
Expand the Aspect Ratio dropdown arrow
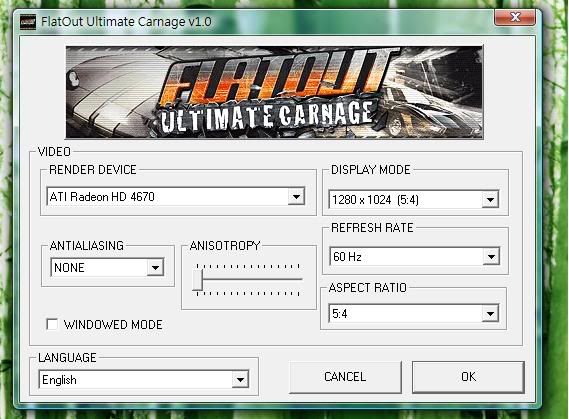490,313
